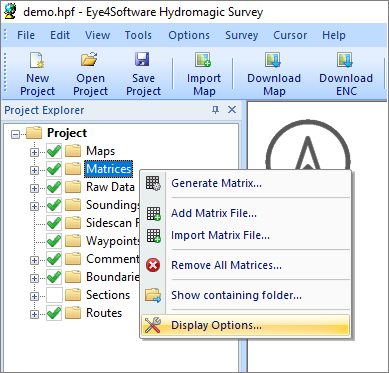This screenshot has width=389, height=373.
Task: Click the Download ENC toolbar icon
Action: click(x=345, y=60)
